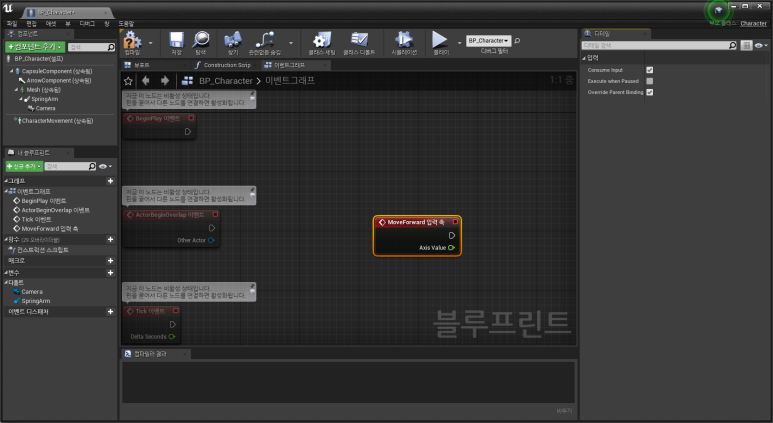The image size is (773, 423).
Task: Collapse the 변수 section
Action: coord(6,273)
